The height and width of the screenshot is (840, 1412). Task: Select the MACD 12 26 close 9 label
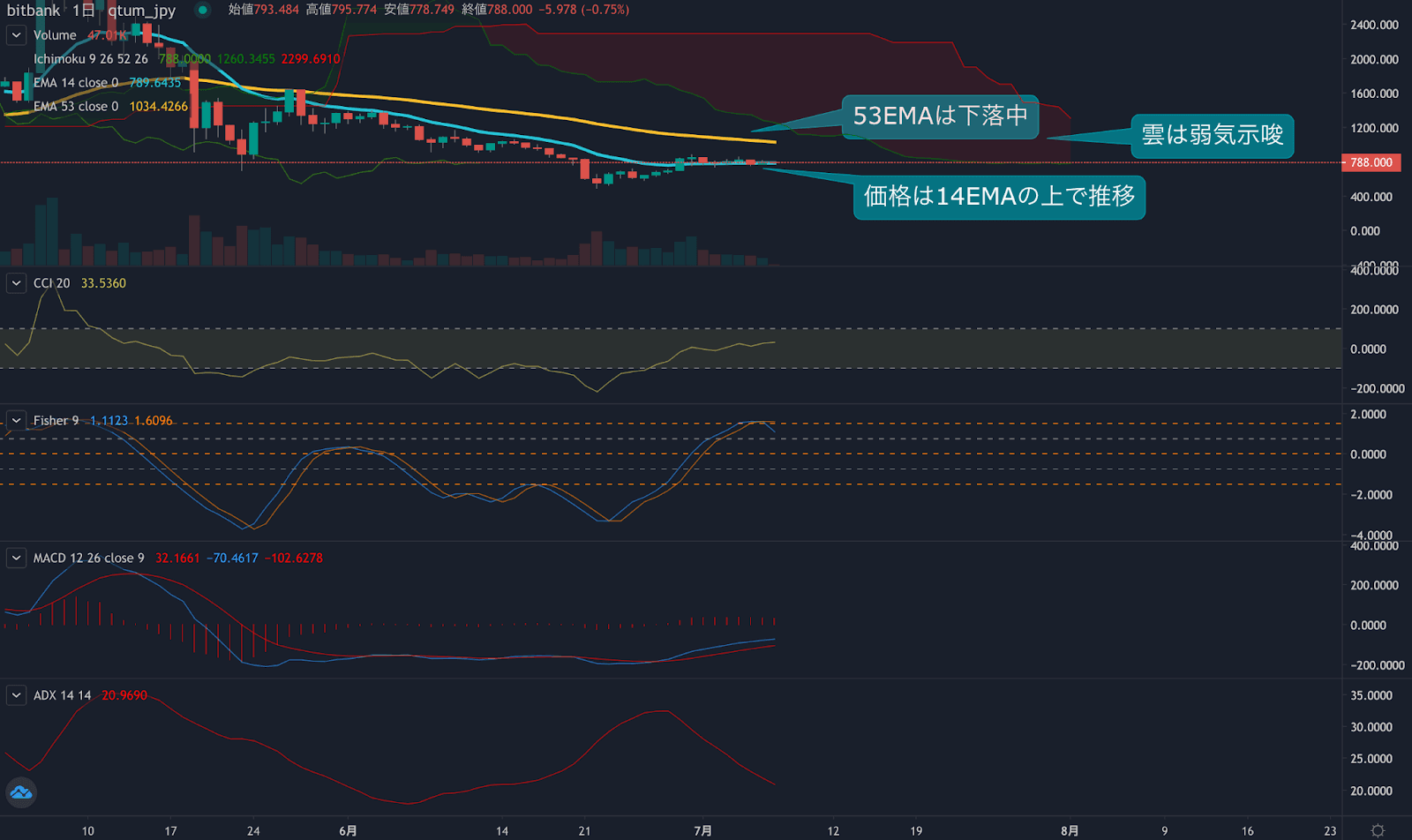[x=88, y=558]
